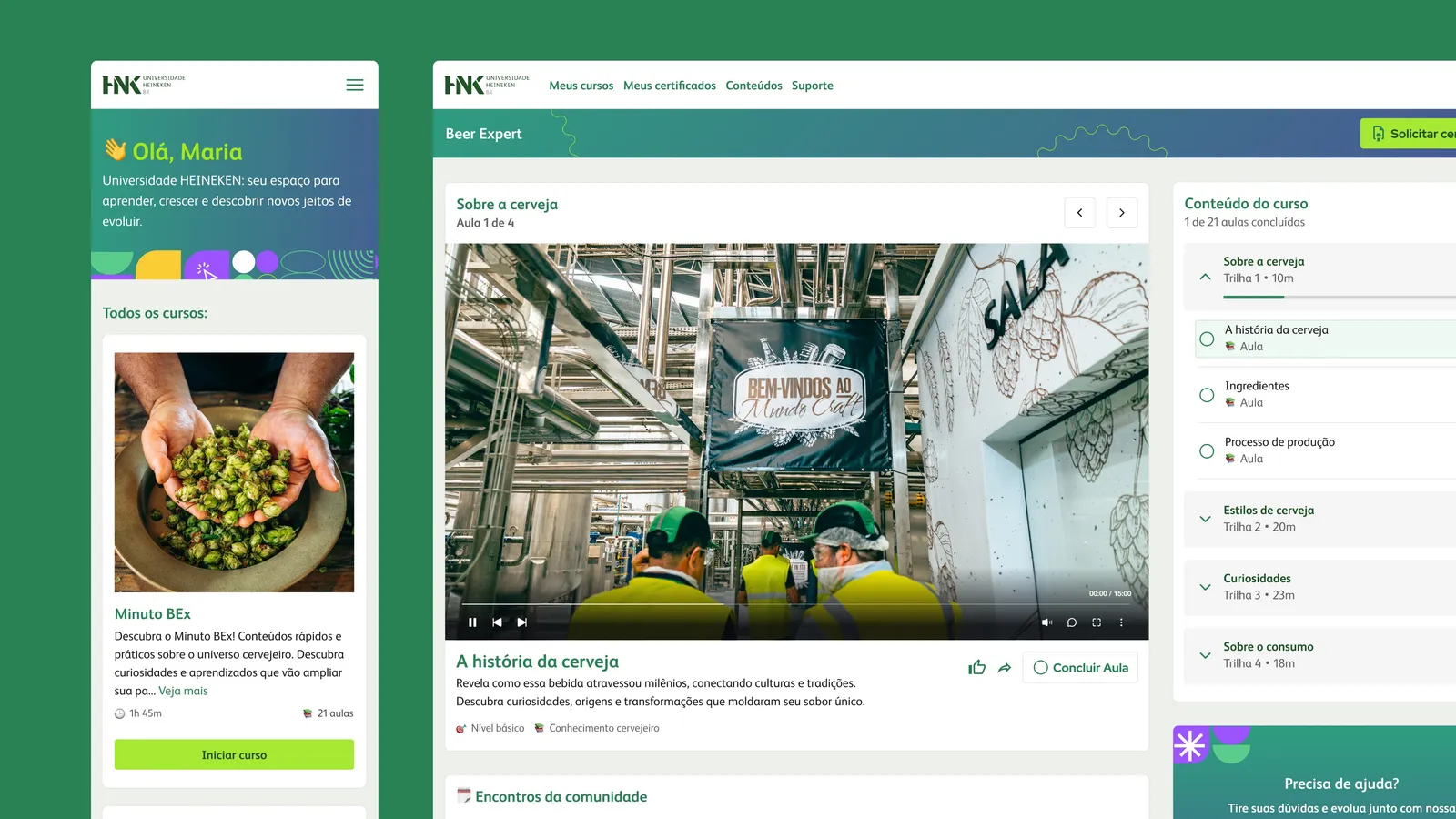This screenshot has height=819, width=1456.
Task: Click the Nível básico target icon
Action: point(461,728)
